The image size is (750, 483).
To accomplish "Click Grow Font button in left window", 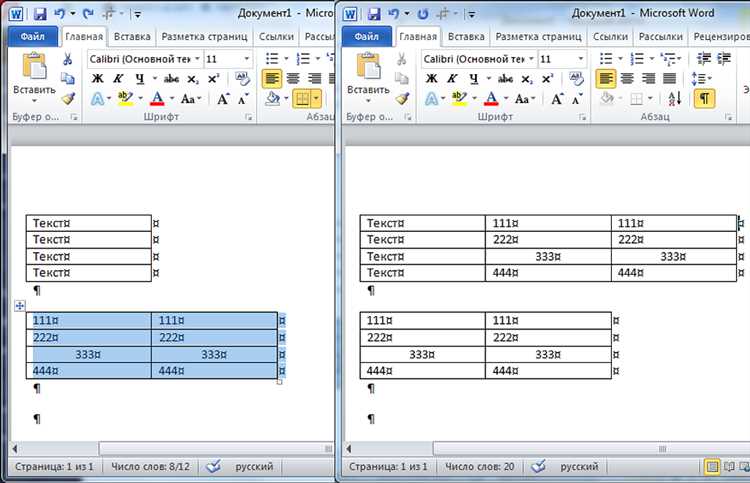I will 222,99.
